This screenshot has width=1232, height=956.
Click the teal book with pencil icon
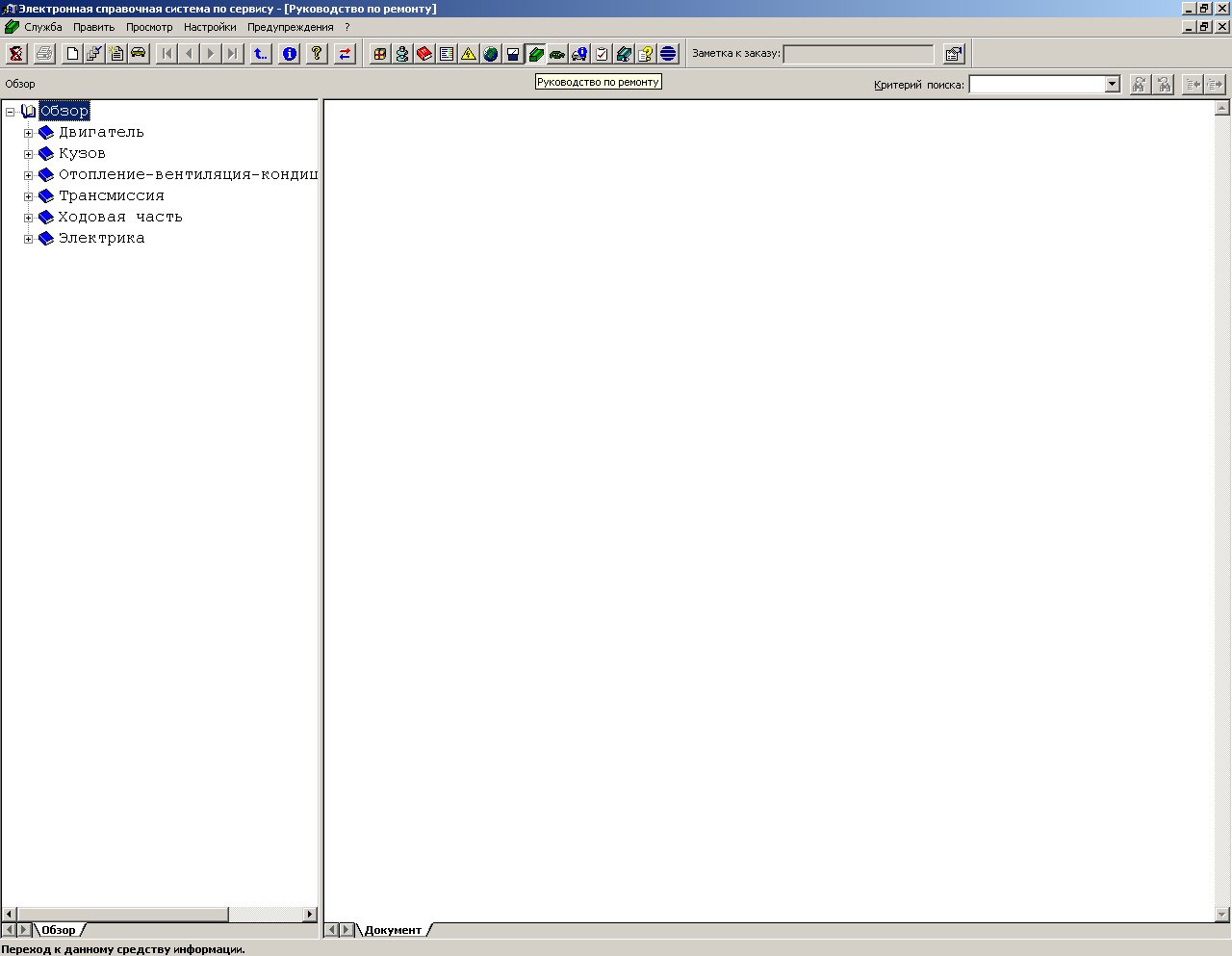click(x=624, y=54)
